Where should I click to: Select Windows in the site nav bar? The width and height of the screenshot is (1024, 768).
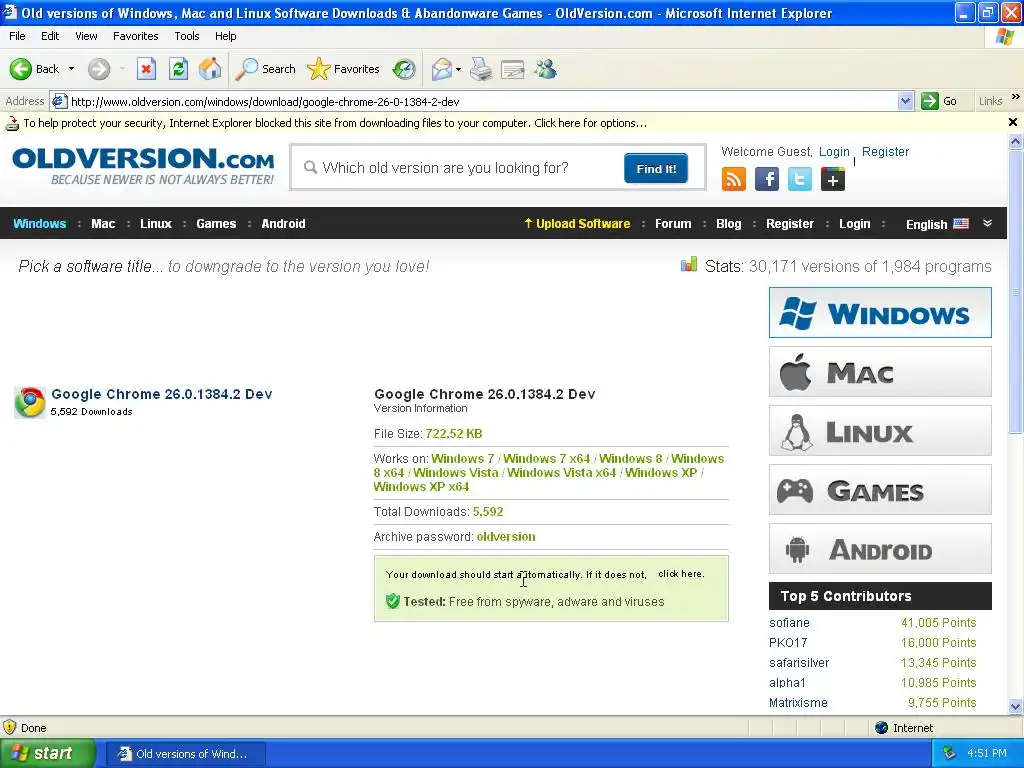point(40,223)
